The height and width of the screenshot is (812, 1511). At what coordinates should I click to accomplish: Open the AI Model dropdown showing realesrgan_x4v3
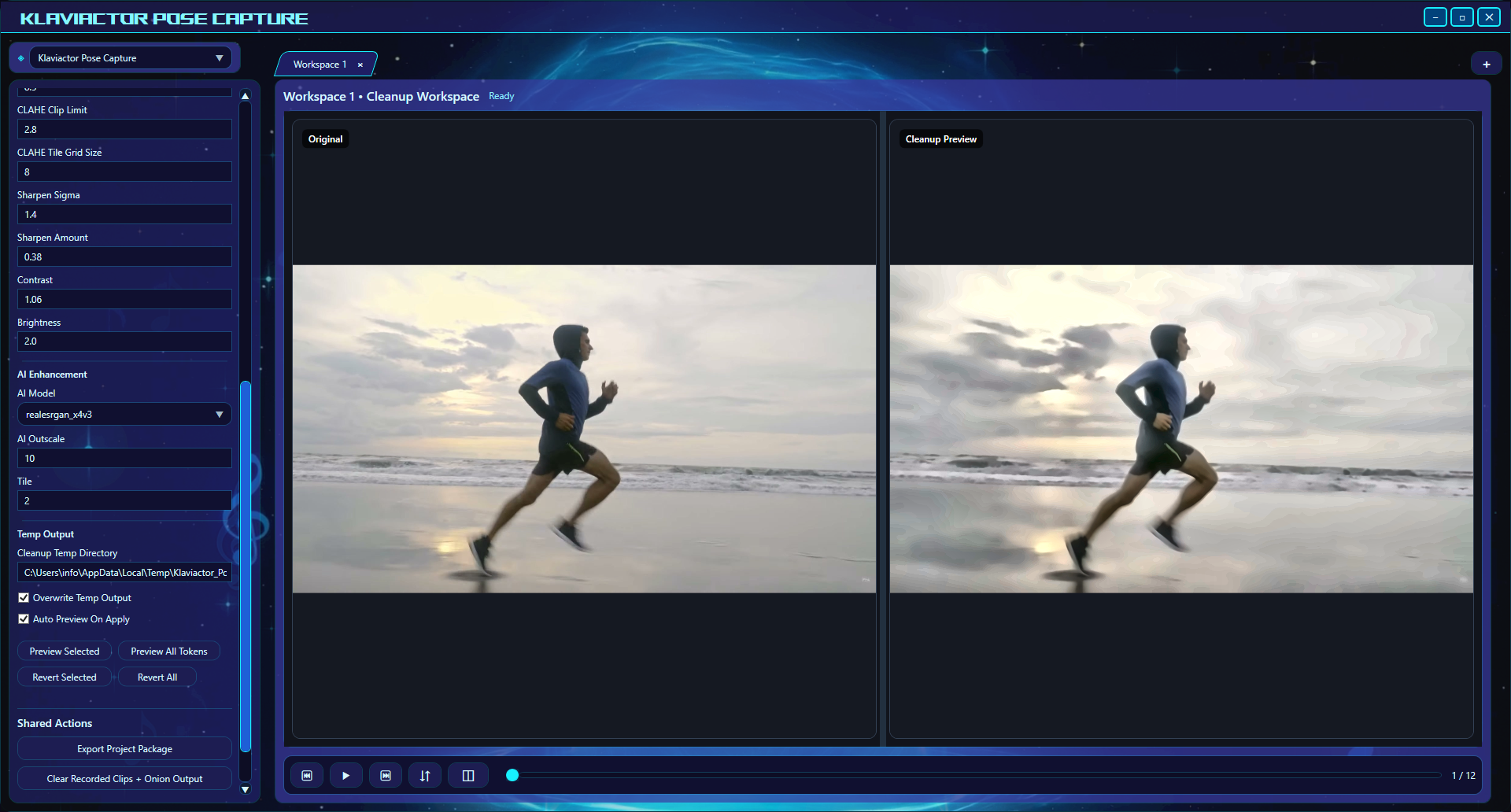coord(124,414)
